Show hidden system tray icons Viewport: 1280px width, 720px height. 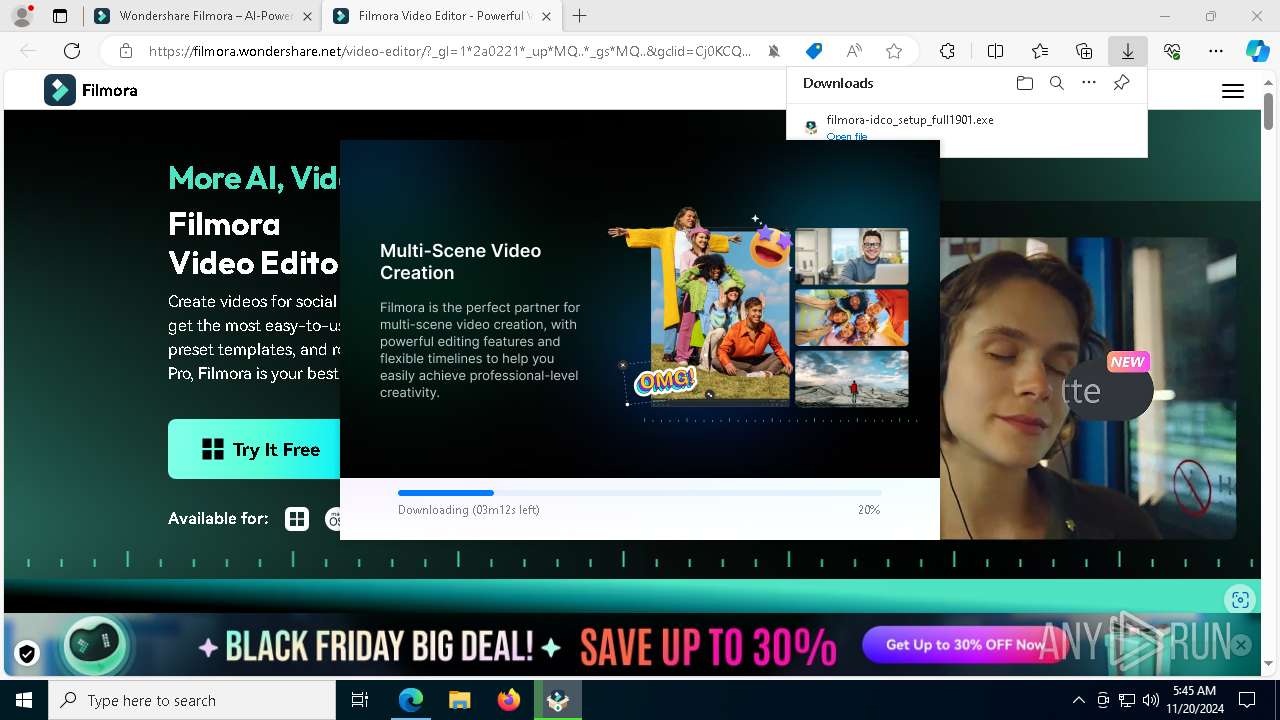pos(1078,700)
